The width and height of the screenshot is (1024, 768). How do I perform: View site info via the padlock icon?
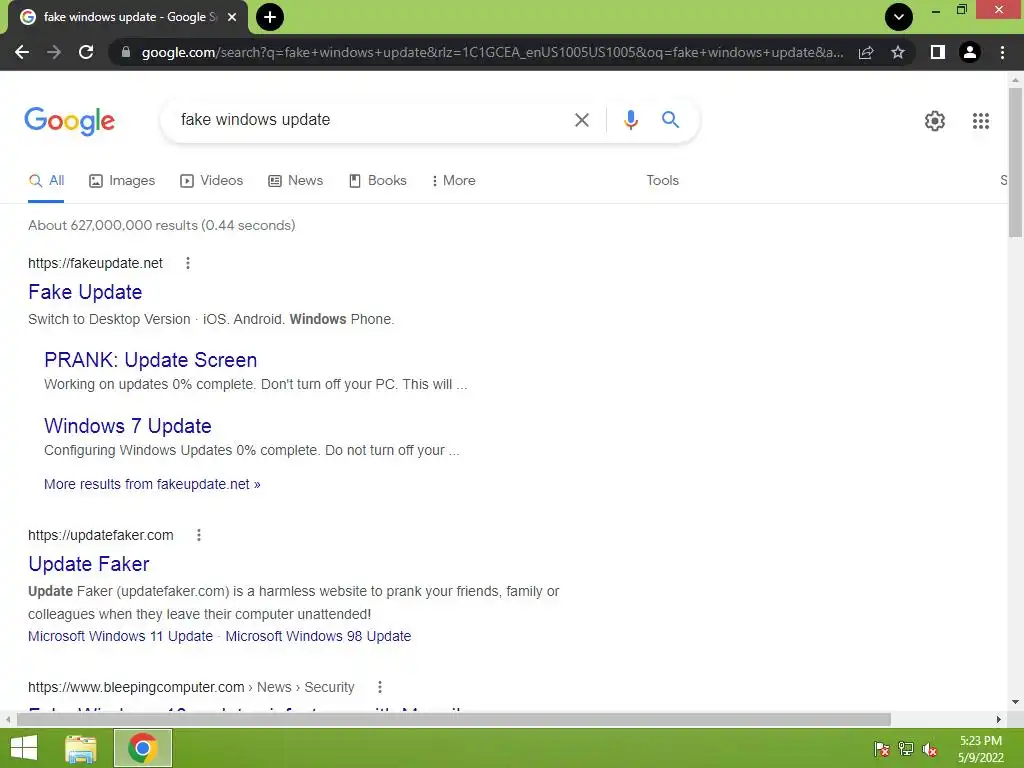point(126,52)
